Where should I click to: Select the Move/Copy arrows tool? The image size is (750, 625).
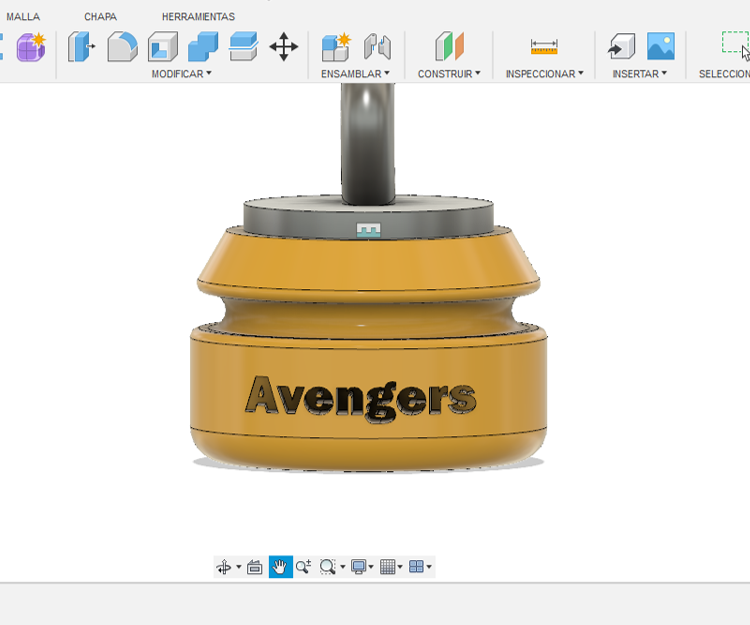284,46
